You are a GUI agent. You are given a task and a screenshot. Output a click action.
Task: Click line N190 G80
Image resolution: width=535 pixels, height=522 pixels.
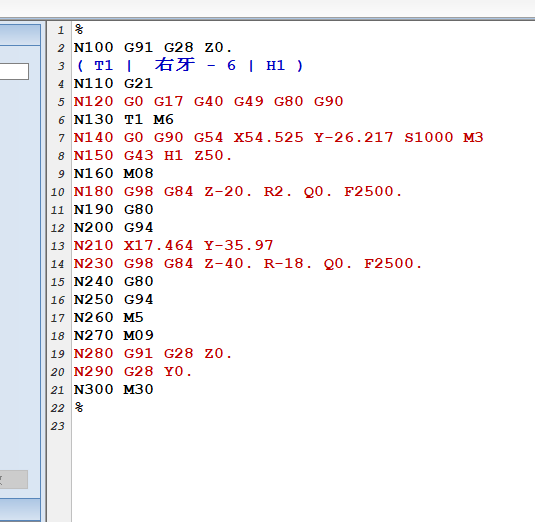point(114,209)
